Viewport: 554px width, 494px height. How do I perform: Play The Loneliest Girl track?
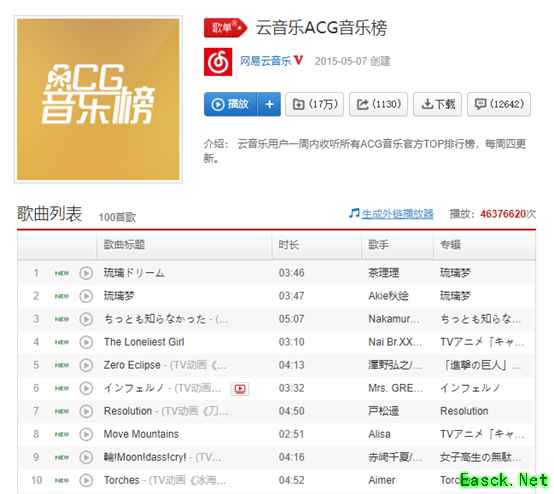86,342
